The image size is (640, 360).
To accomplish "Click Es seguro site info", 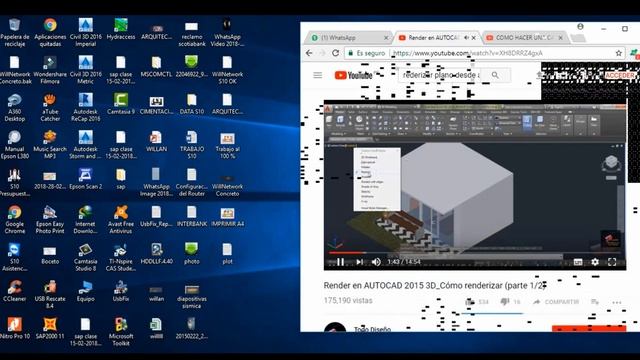I will pos(366,53).
